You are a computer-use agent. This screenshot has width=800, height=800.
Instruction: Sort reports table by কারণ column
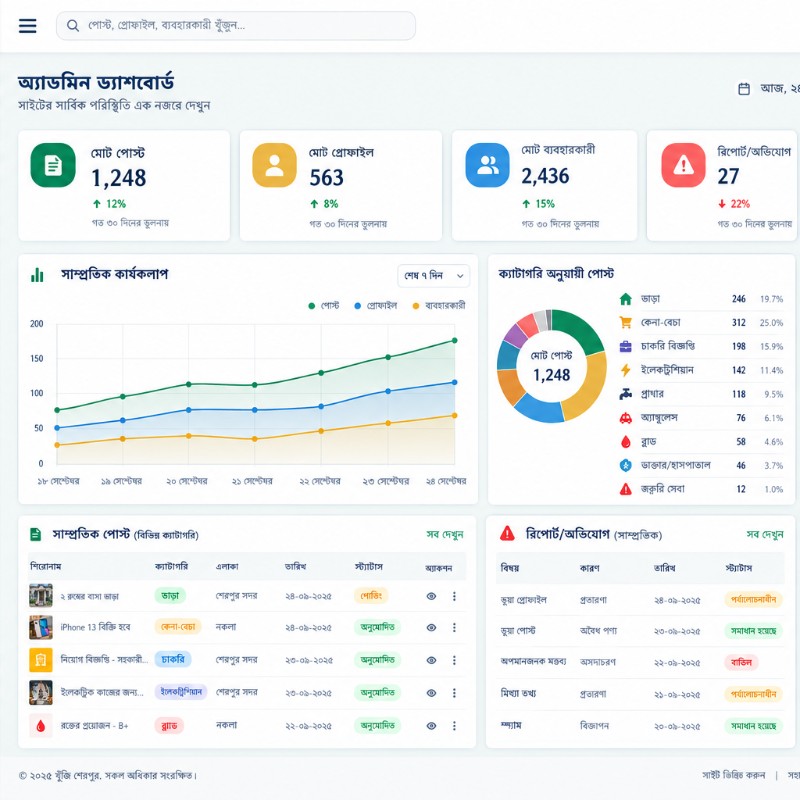[x=589, y=568]
